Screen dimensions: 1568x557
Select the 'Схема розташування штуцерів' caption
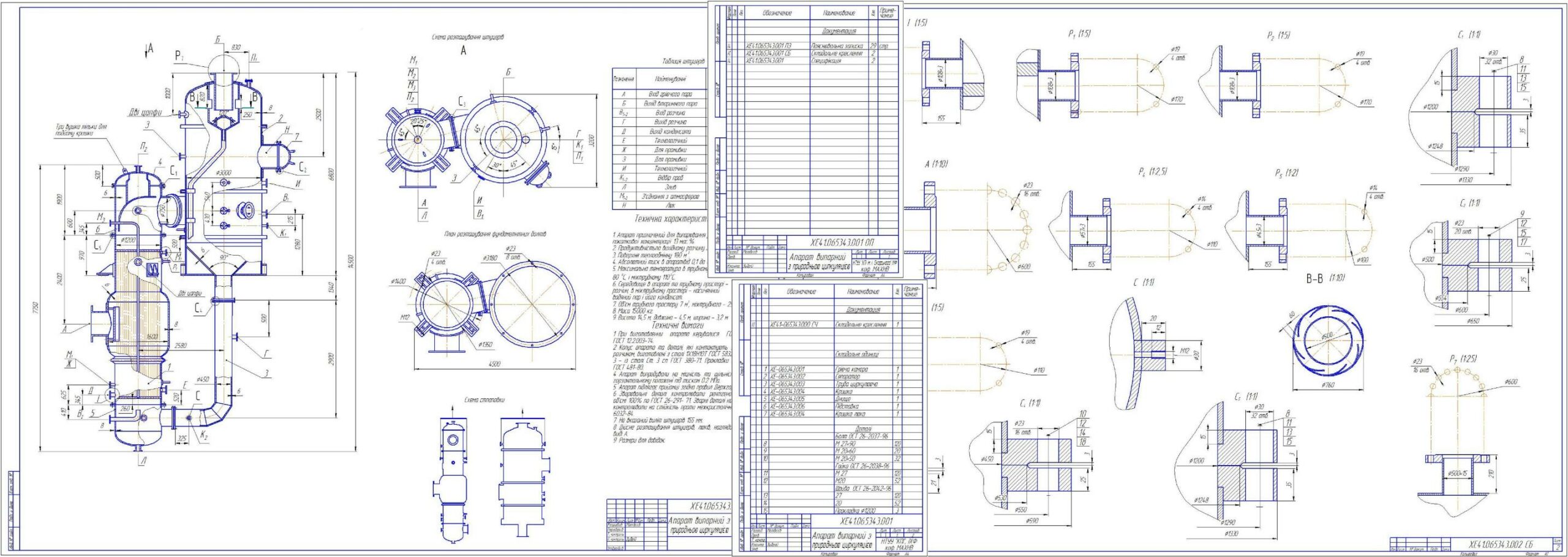(x=468, y=37)
